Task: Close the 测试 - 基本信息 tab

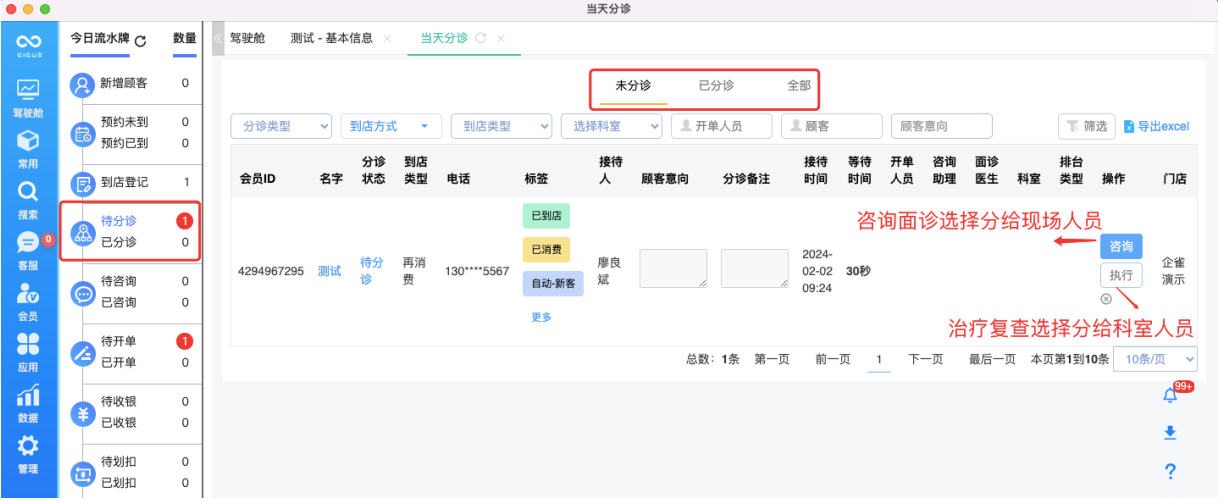Action: (387, 38)
